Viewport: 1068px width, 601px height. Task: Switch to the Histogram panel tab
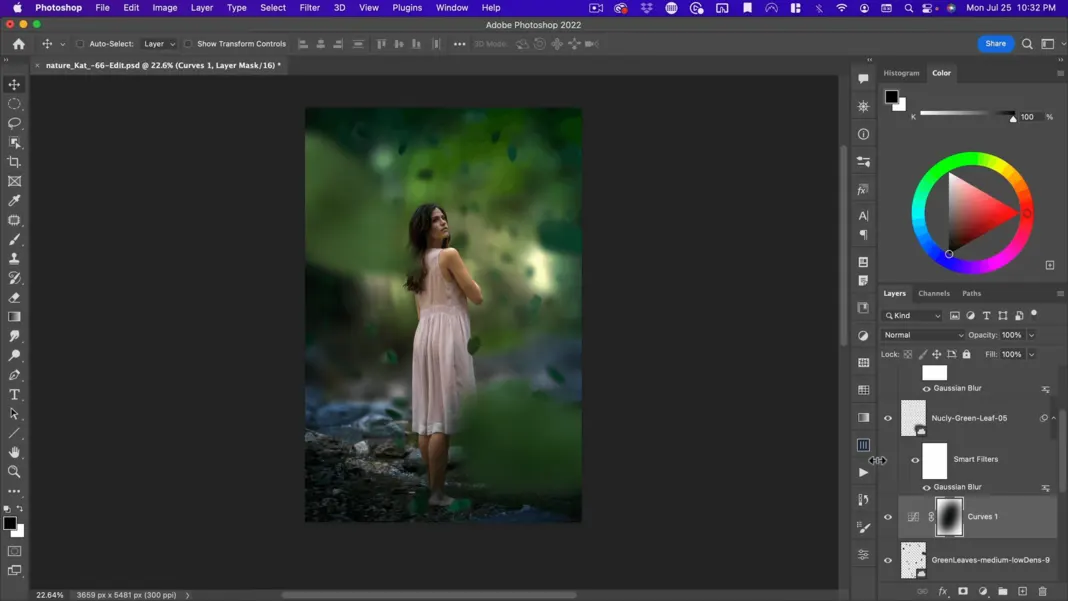901,73
